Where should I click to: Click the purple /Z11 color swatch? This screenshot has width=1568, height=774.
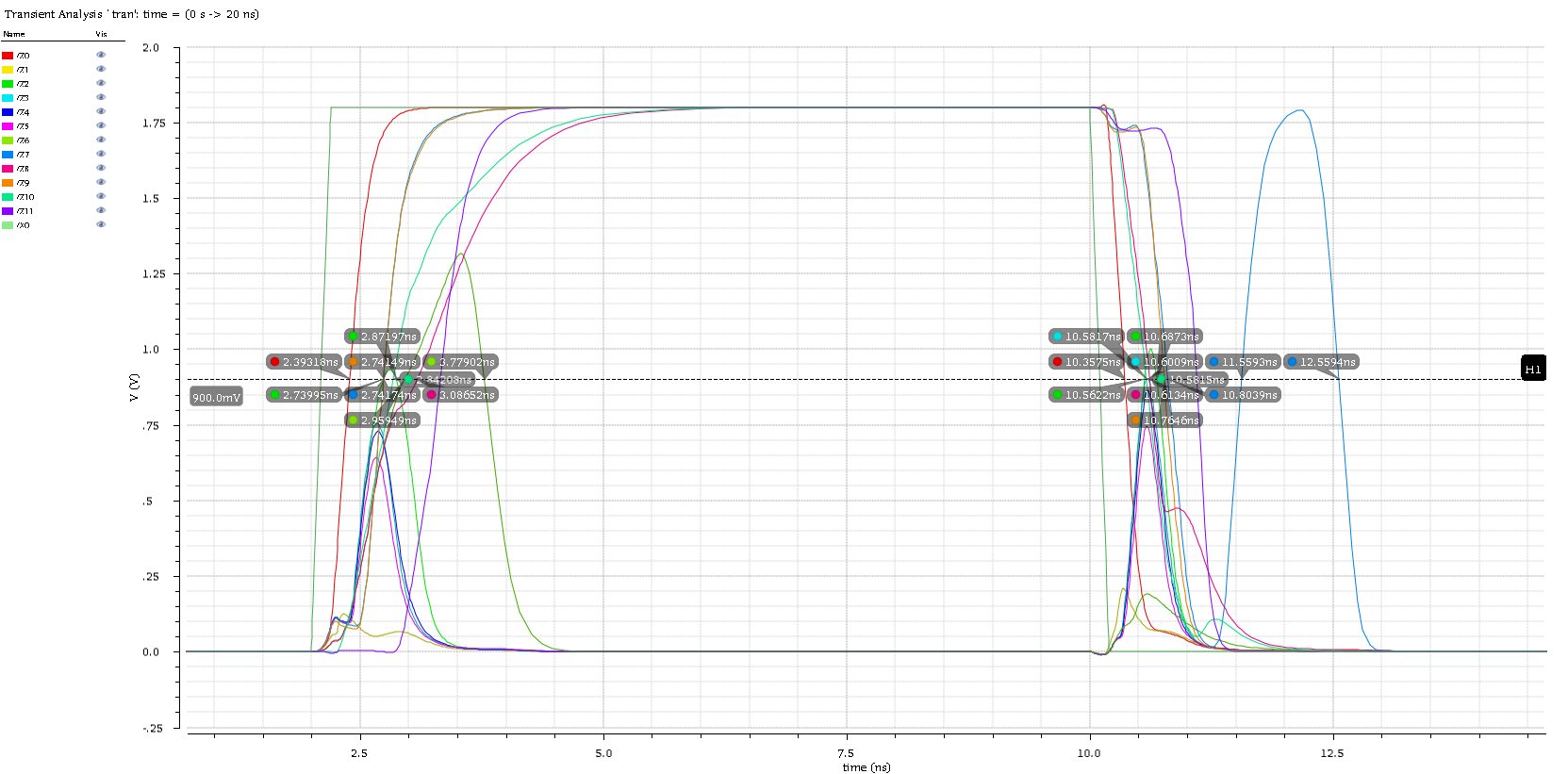click(x=8, y=211)
